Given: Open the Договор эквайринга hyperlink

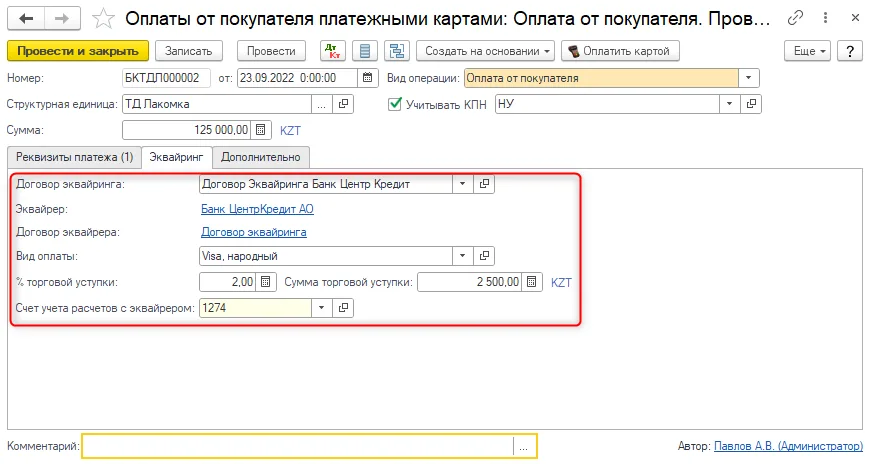Looking at the screenshot, I should pos(254,232).
